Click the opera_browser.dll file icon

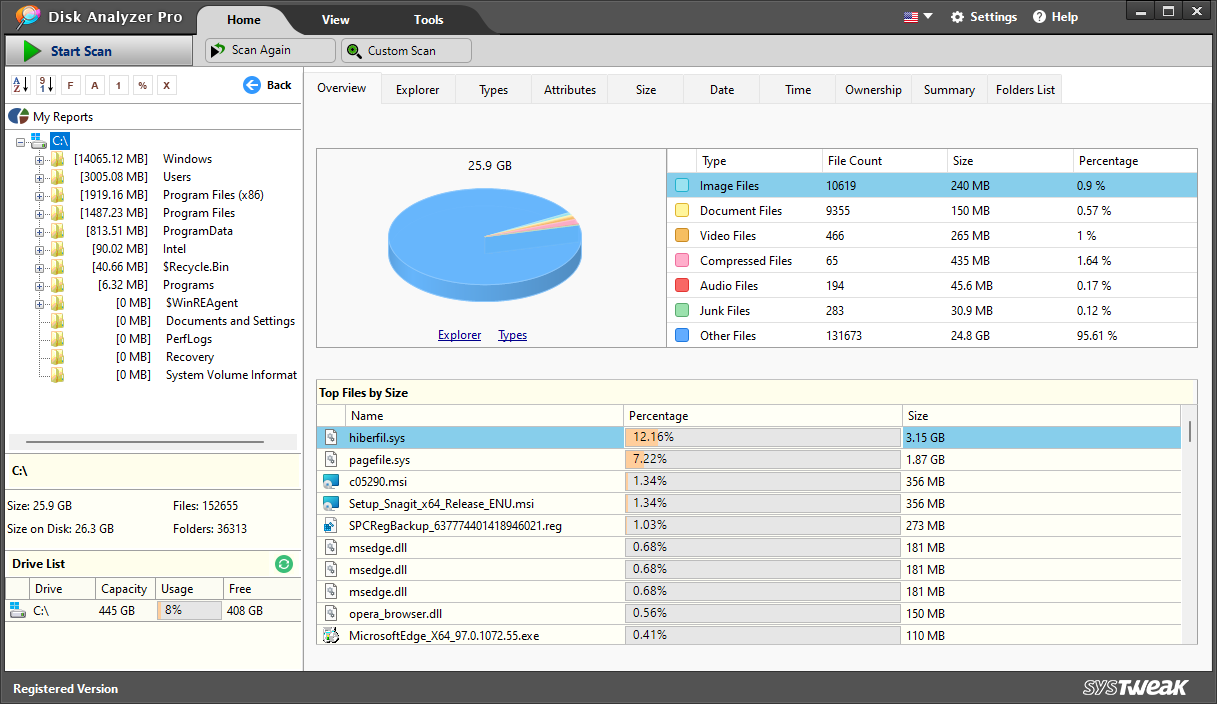(331, 614)
